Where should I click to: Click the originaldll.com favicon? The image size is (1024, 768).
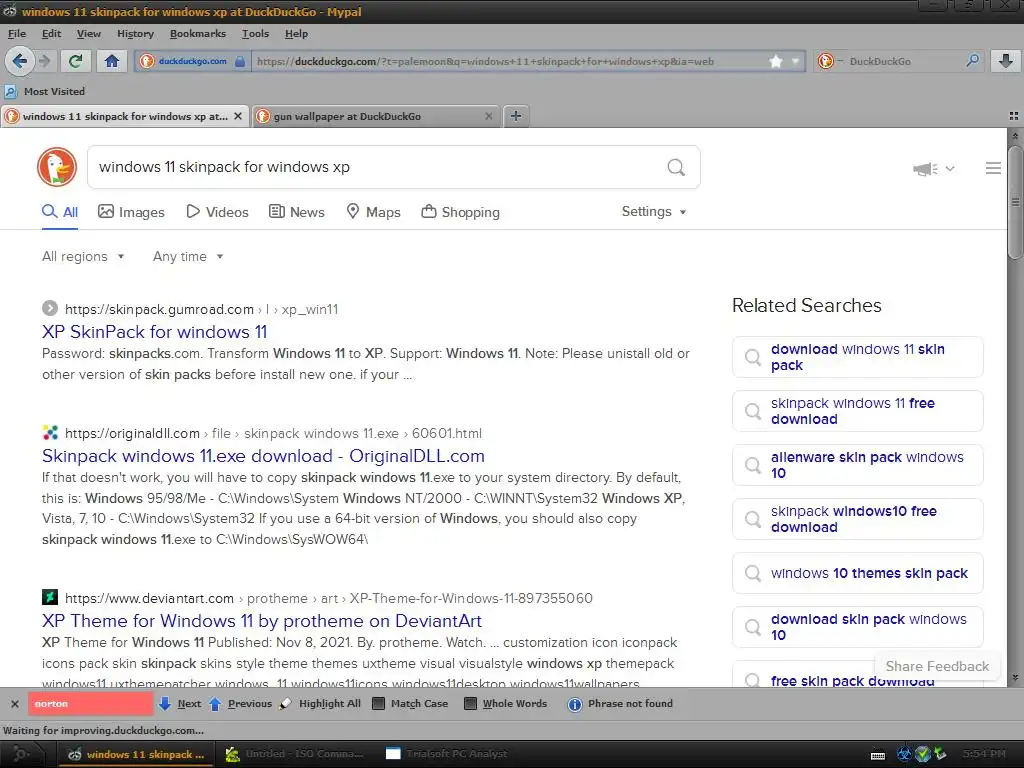50,432
